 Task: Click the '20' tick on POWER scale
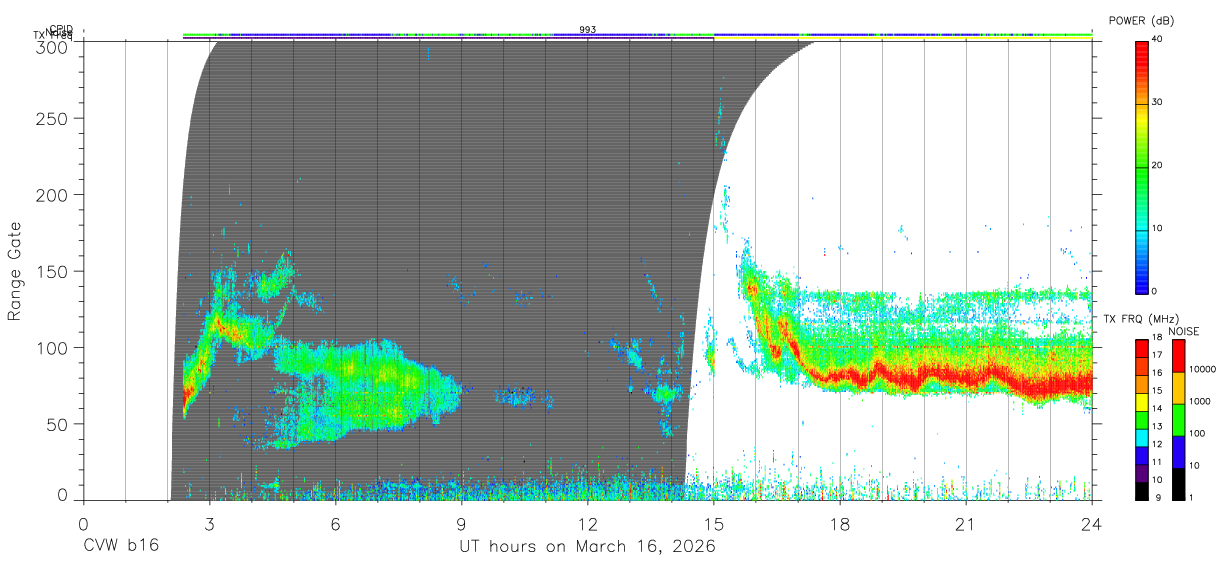(1159, 166)
